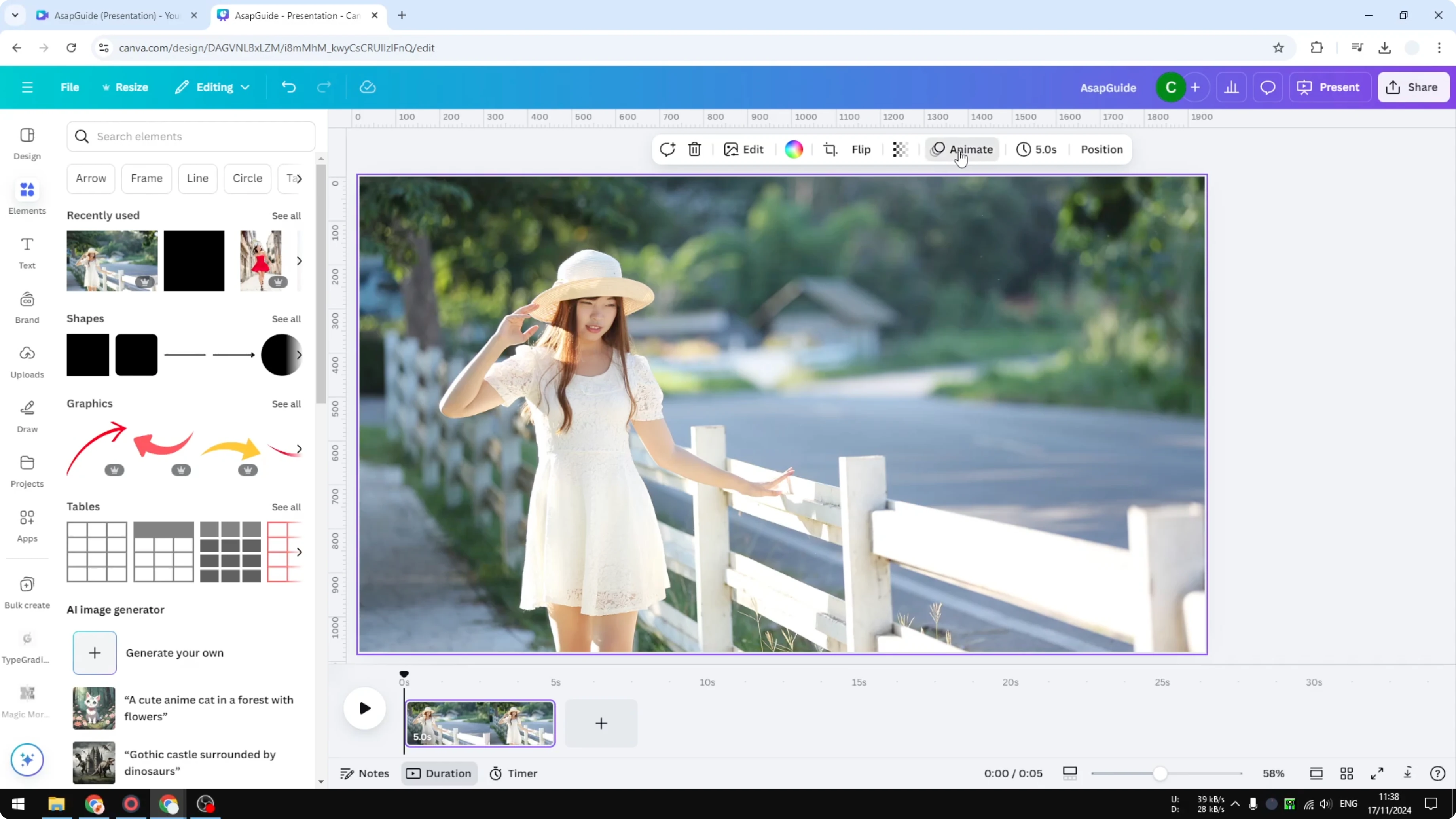Open See all Recently used items

click(286, 215)
